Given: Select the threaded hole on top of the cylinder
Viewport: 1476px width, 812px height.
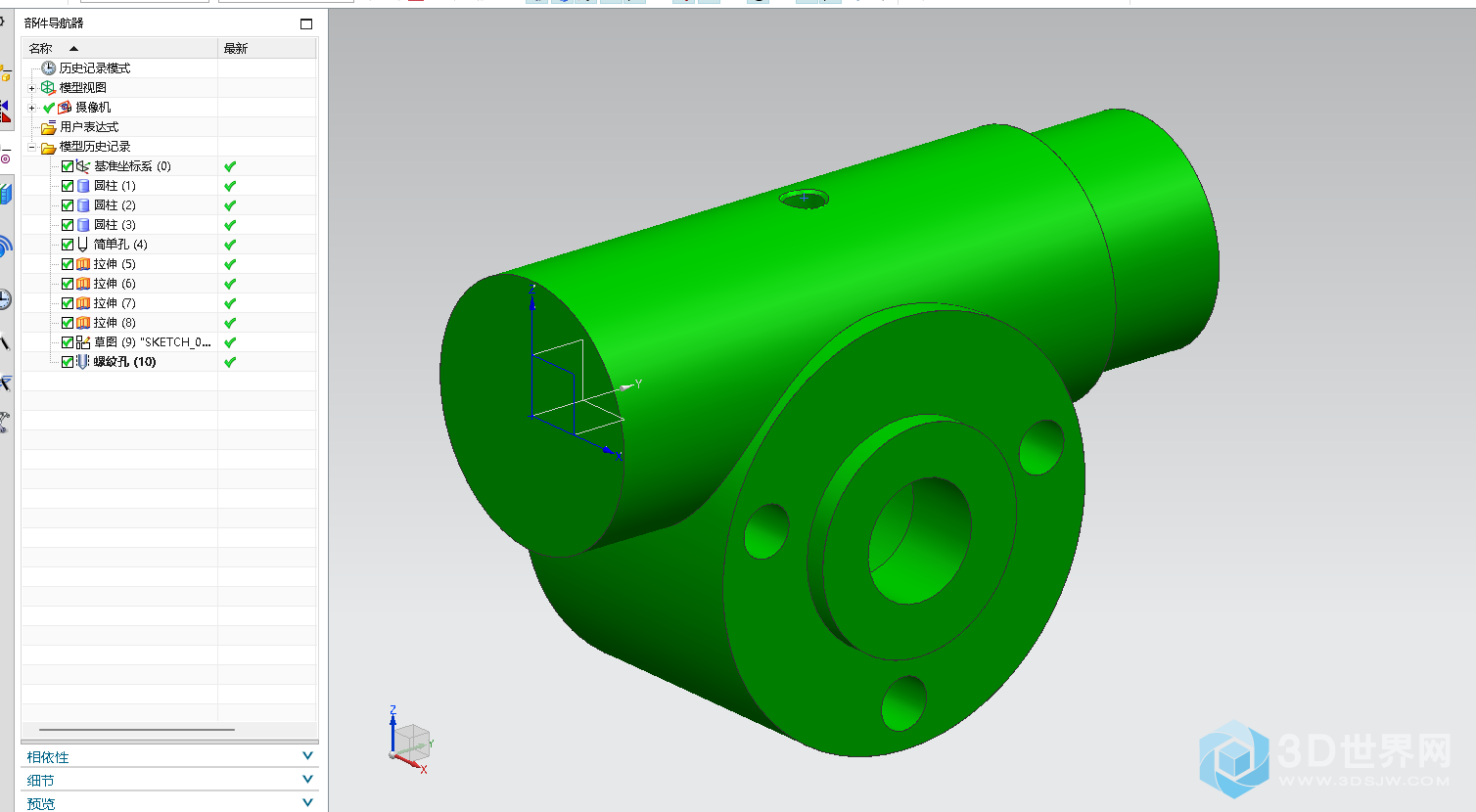Looking at the screenshot, I should tap(804, 199).
